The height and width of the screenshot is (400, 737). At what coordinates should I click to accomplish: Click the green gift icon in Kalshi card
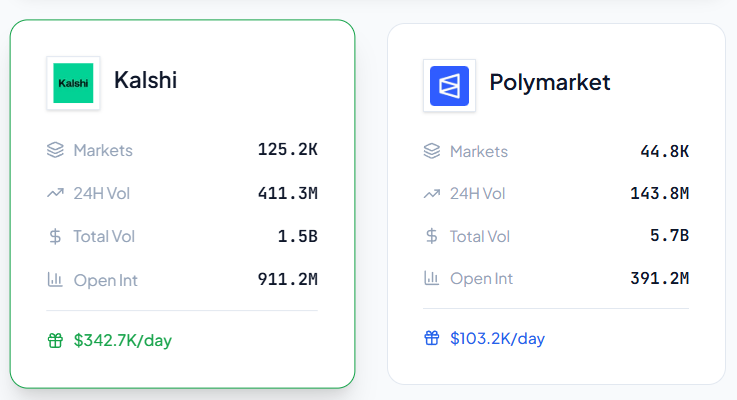point(55,340)
